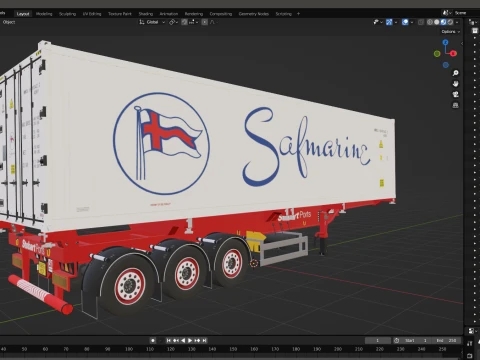
Task: Click frame 100 on the timeline ruler
Action: 129,349
